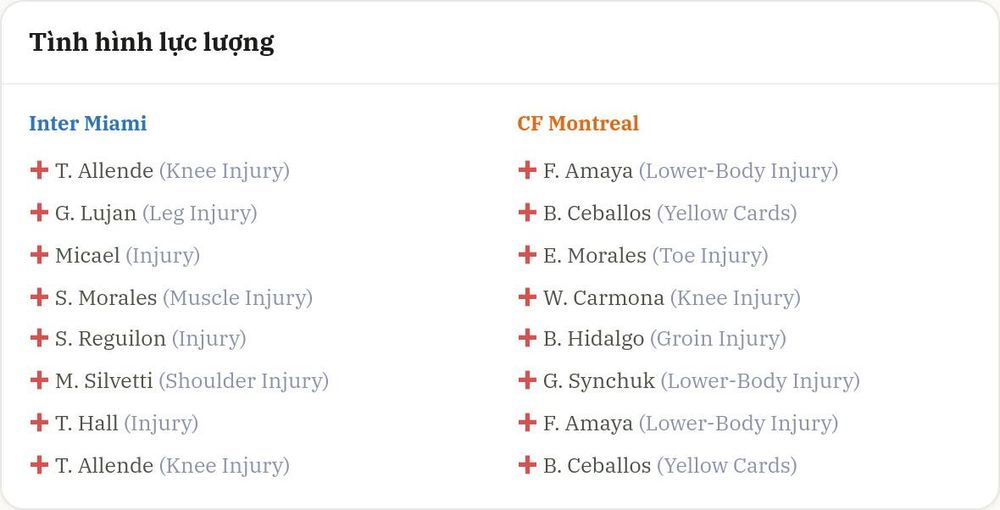Viewport: 1000px width, 510px height.
Task: Click the M. Silvetti player name
Action: (x=104, y=381)
